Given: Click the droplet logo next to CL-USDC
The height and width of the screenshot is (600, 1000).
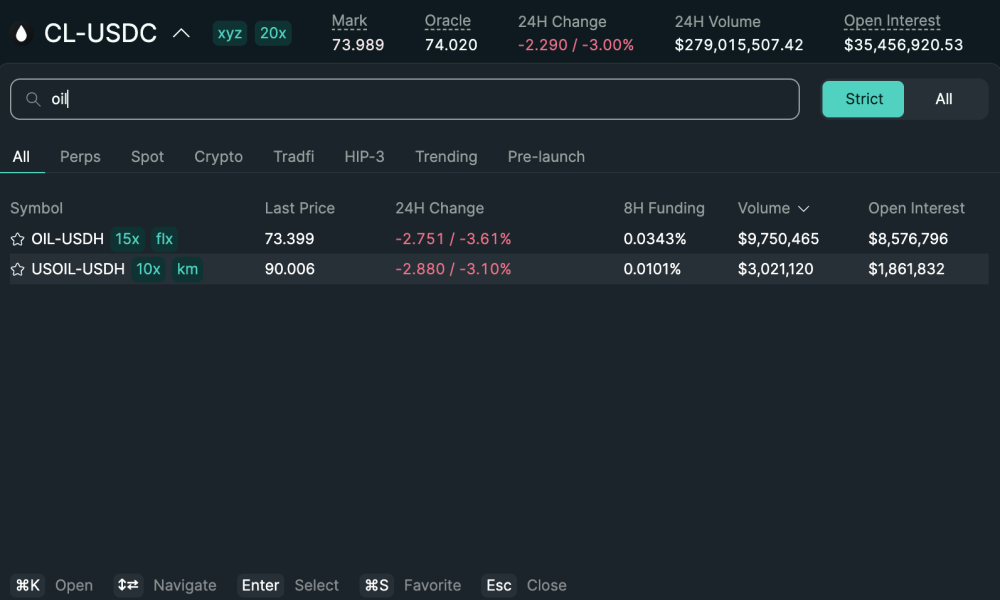Looking at the screenshot, I should click(x=22, y=32).
